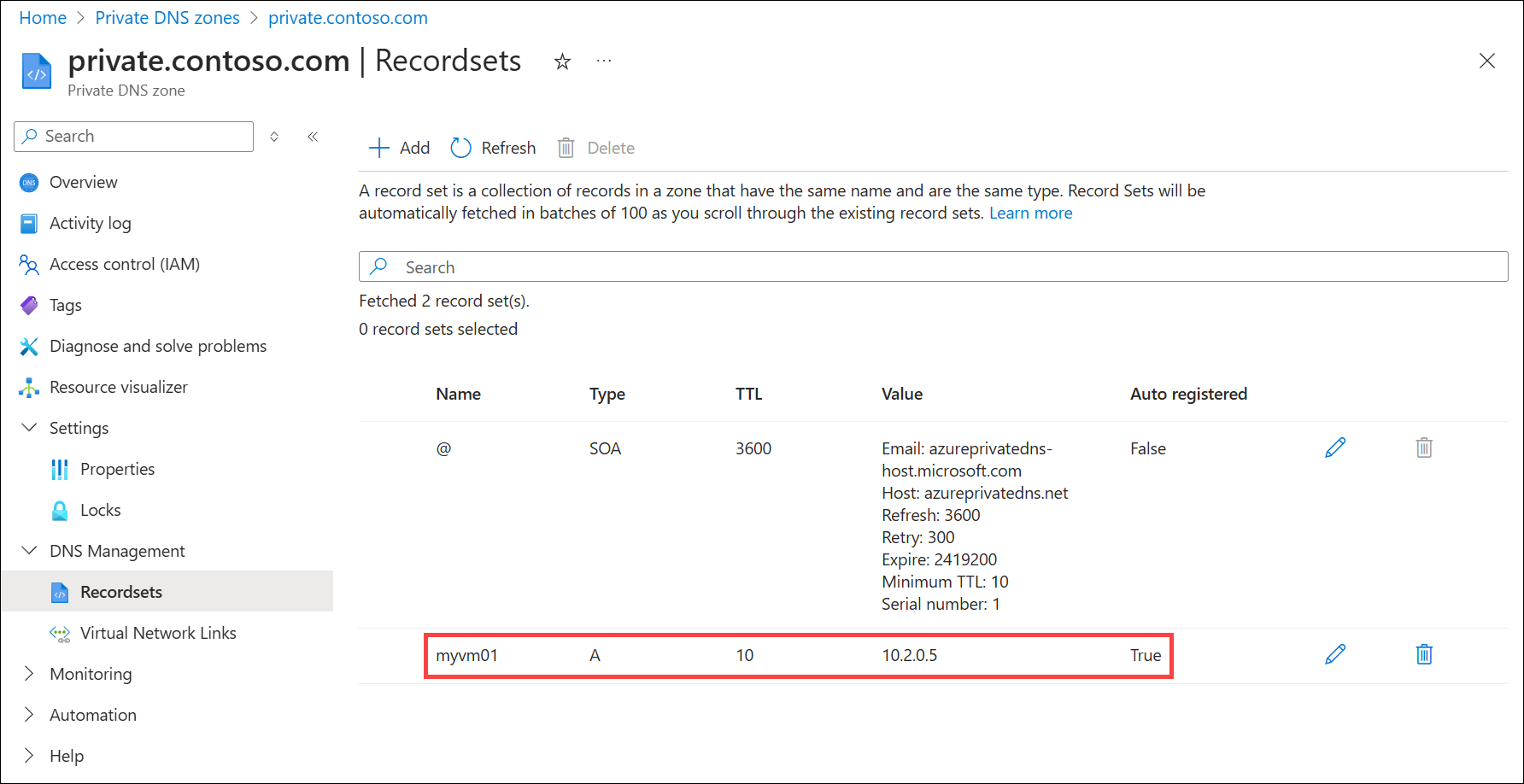Click the Add plus icon on the toolbar
Screen dimensions: 1524x784
click(378, 147)
